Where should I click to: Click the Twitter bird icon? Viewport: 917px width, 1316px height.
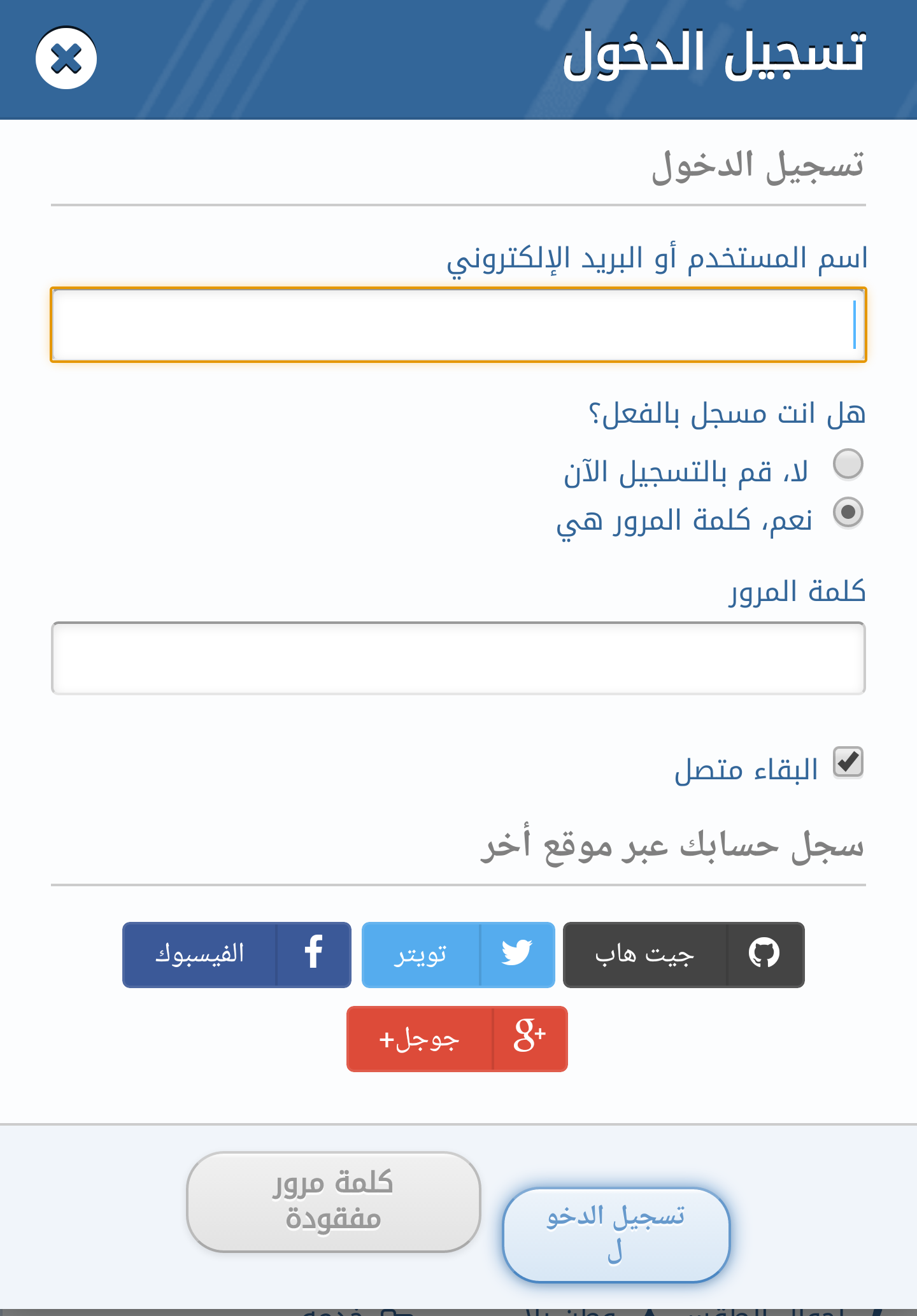tap(516, 953)
